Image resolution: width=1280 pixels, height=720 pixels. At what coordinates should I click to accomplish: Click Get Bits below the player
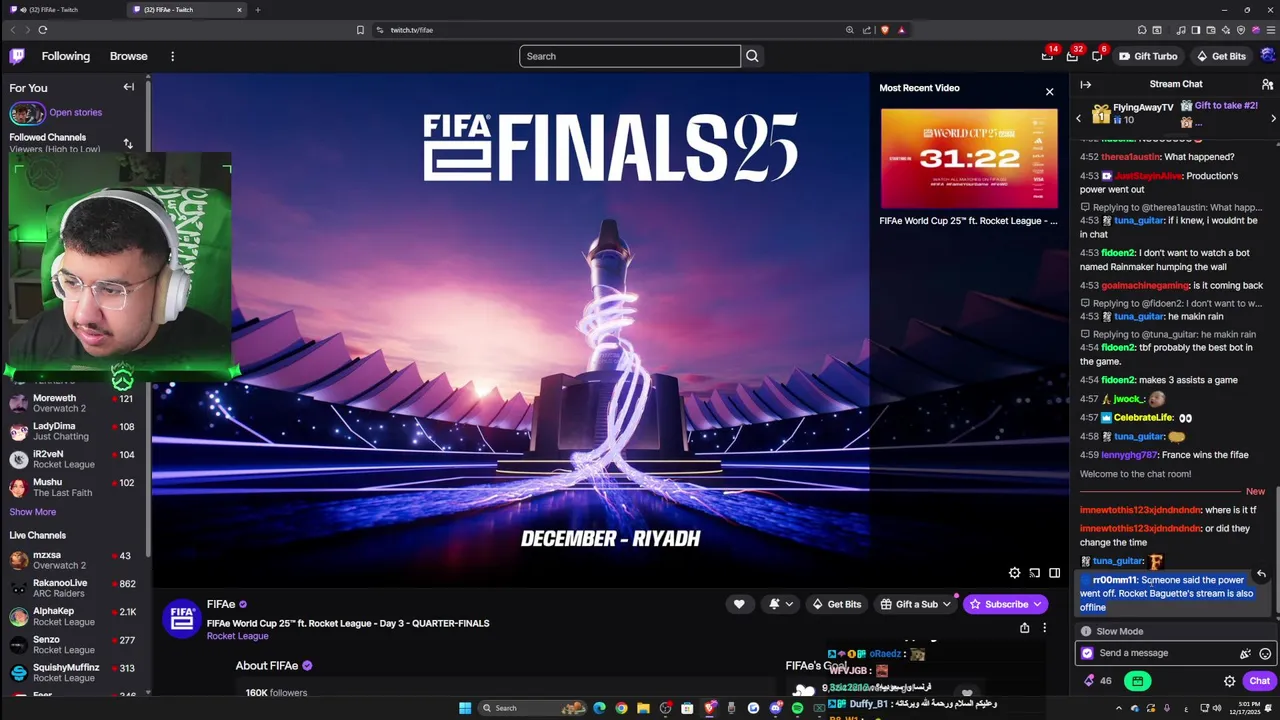tap(836, 604)
